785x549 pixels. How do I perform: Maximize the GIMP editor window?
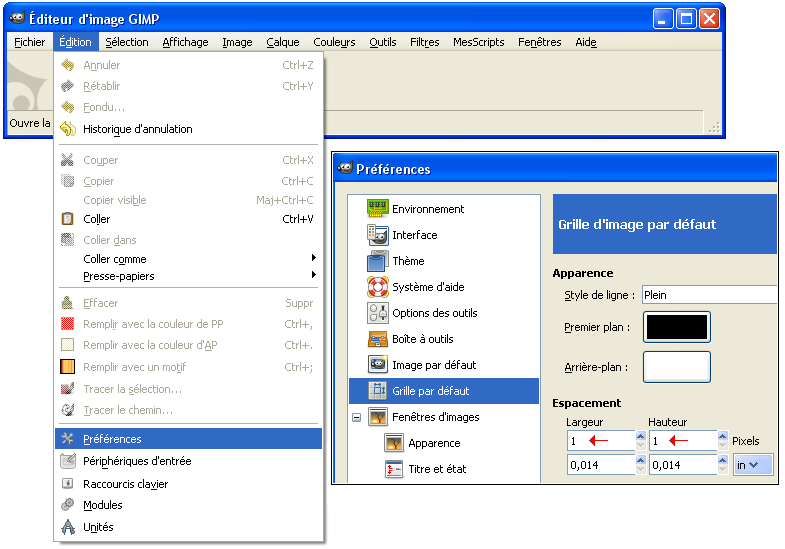coord(686,19)
